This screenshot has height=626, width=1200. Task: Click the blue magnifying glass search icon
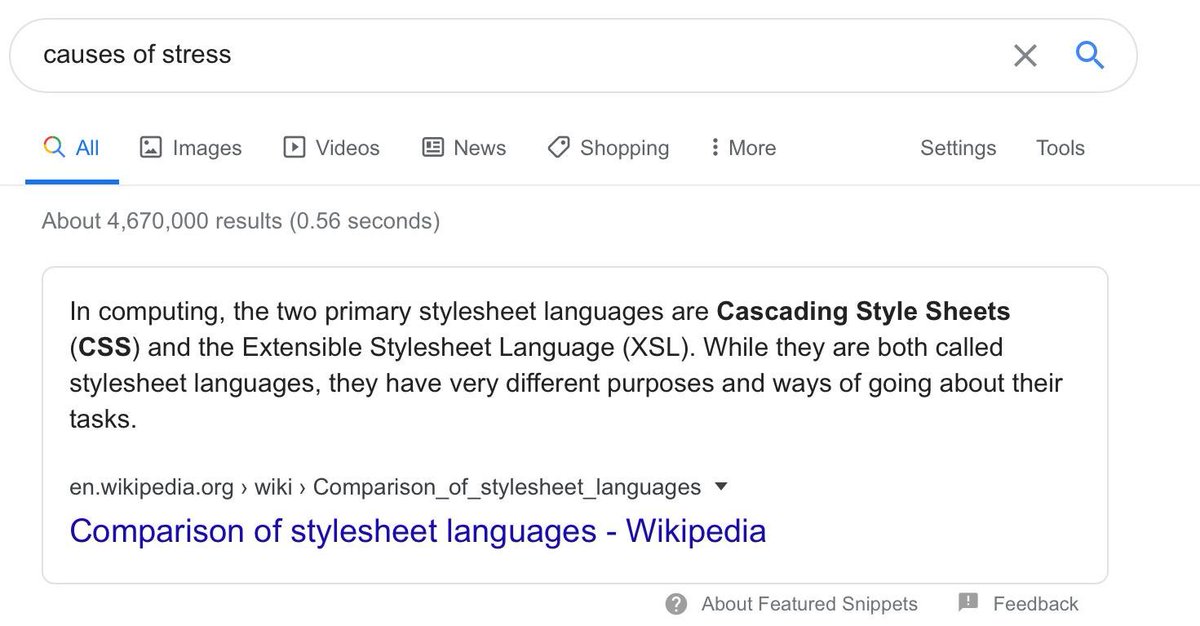pos(1089,54)
